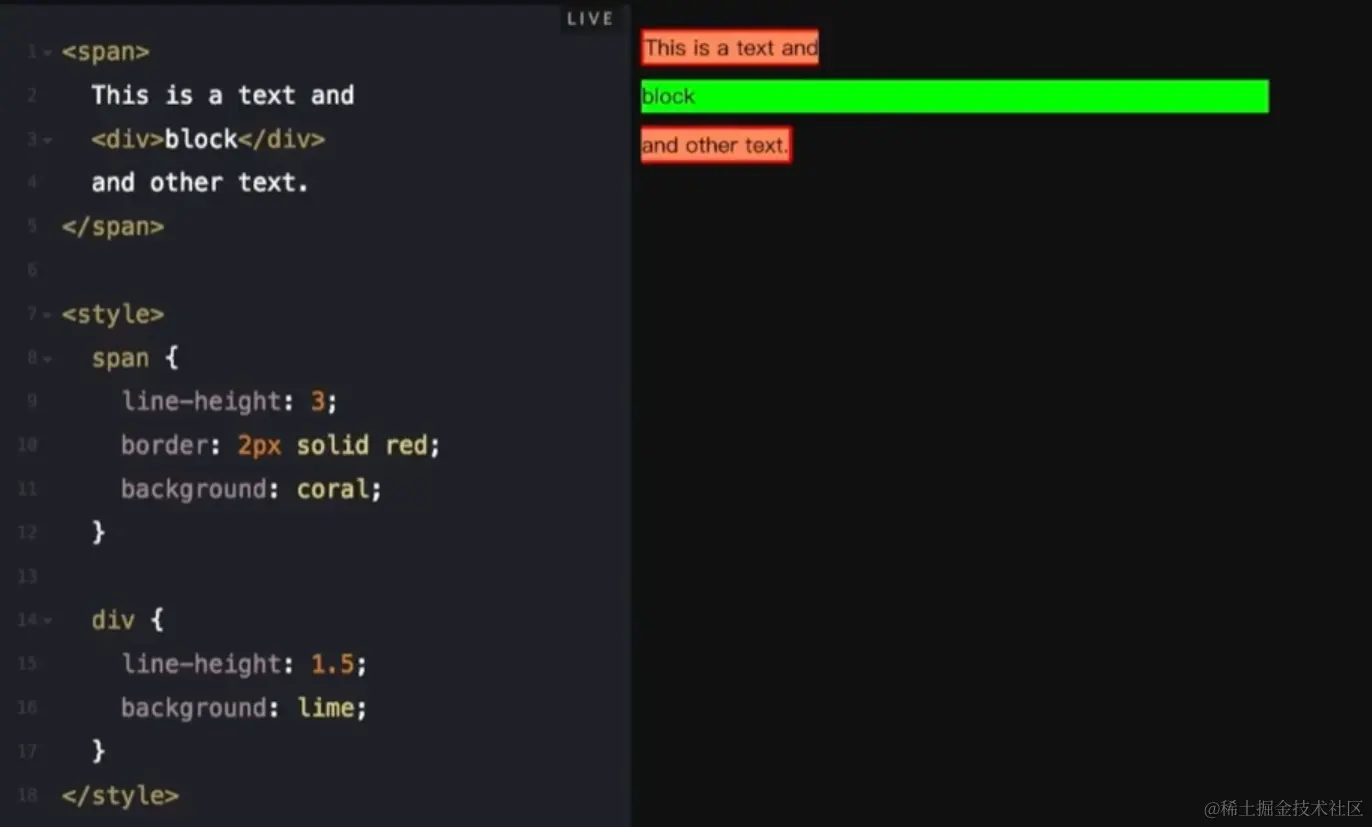
Task: Collapse the span rule fold arrow on line 8
Action: 47,359
